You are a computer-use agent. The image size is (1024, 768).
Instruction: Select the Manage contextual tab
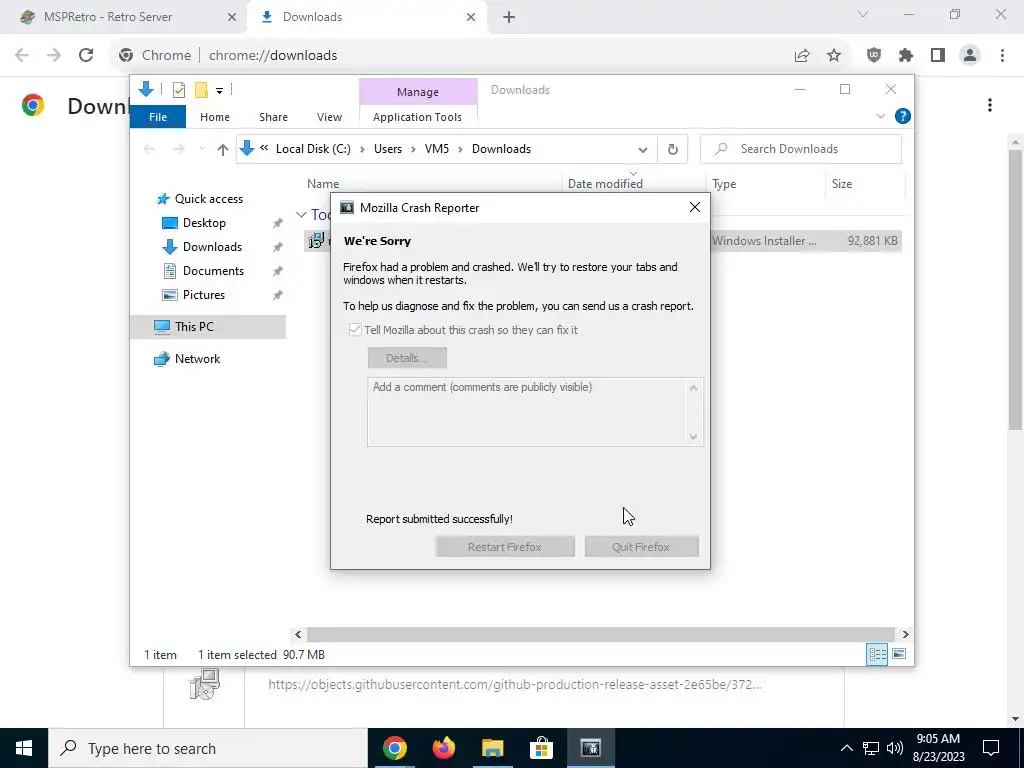click(x=418, y=92)
